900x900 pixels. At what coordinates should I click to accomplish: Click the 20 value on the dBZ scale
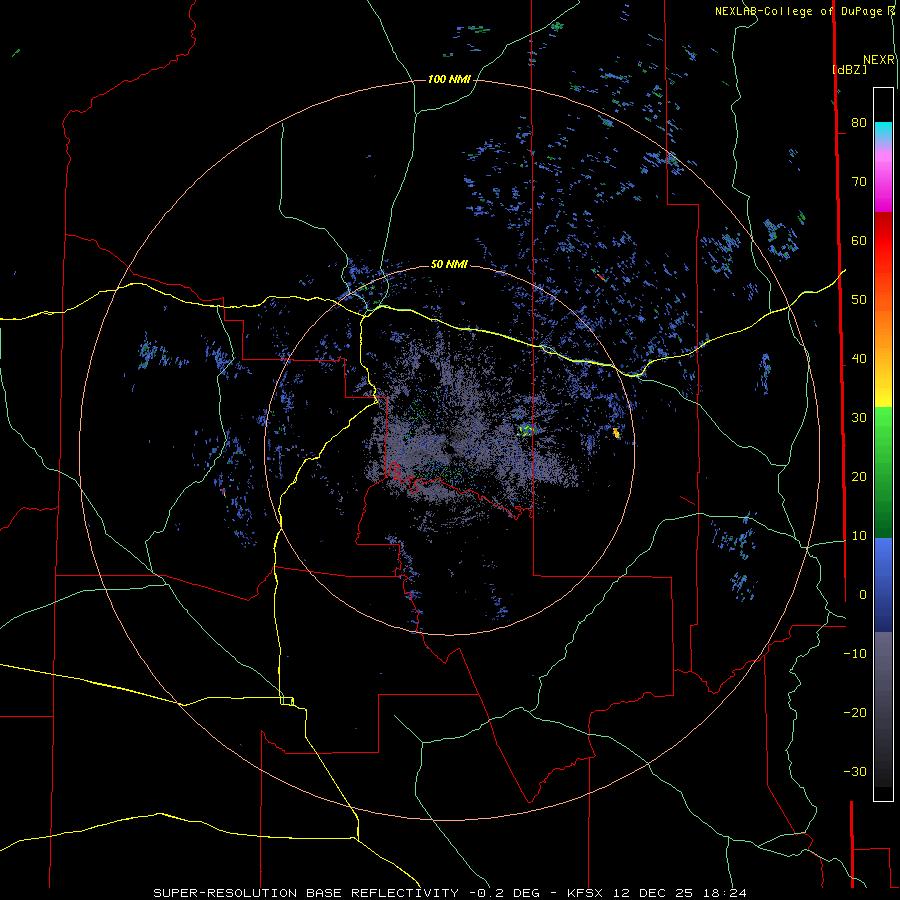859,477
